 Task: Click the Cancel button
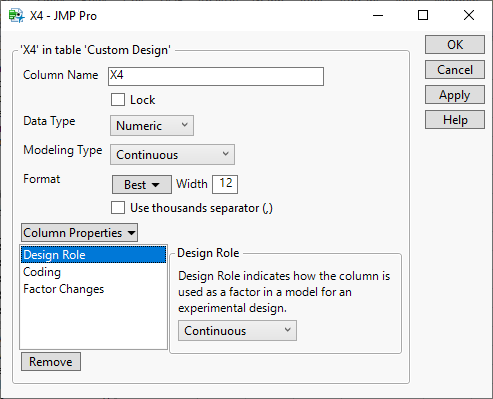[x=455, y=70]
